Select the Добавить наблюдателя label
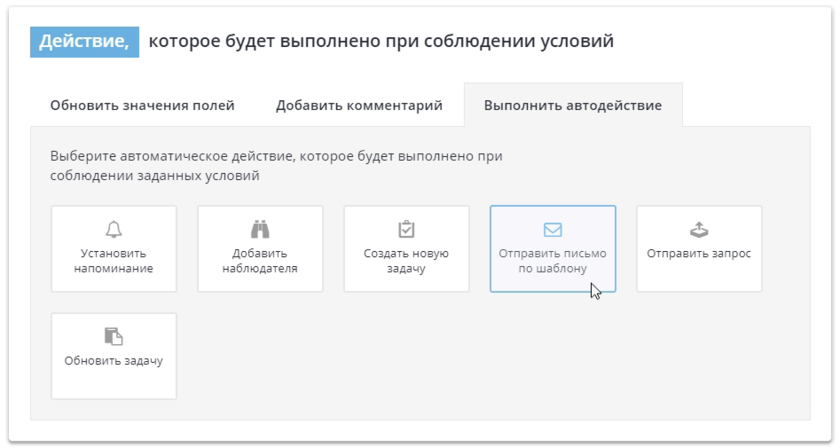Viewport: 840px width, 448px height. click(260, 261)
